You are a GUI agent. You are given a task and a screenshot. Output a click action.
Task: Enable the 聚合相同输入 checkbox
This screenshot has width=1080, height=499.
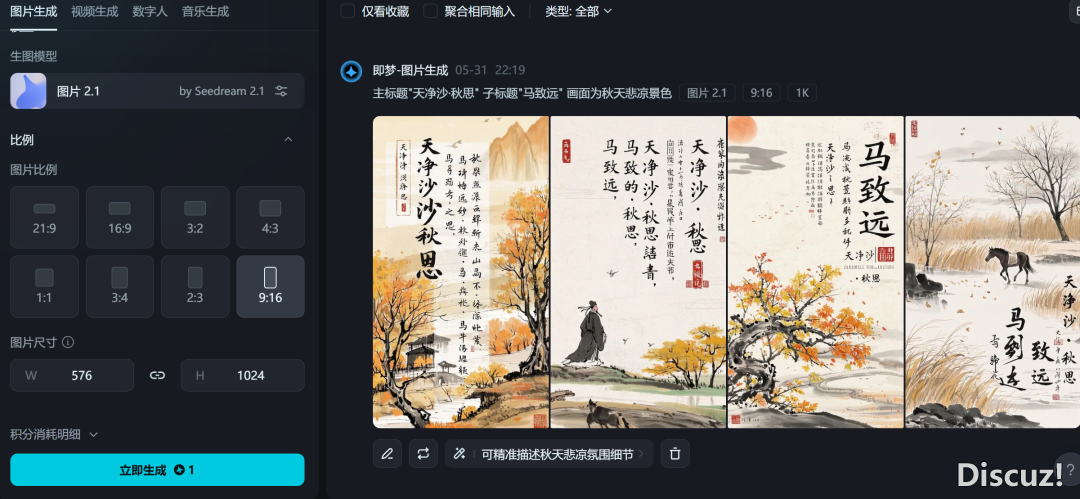(x=430, y=11)
